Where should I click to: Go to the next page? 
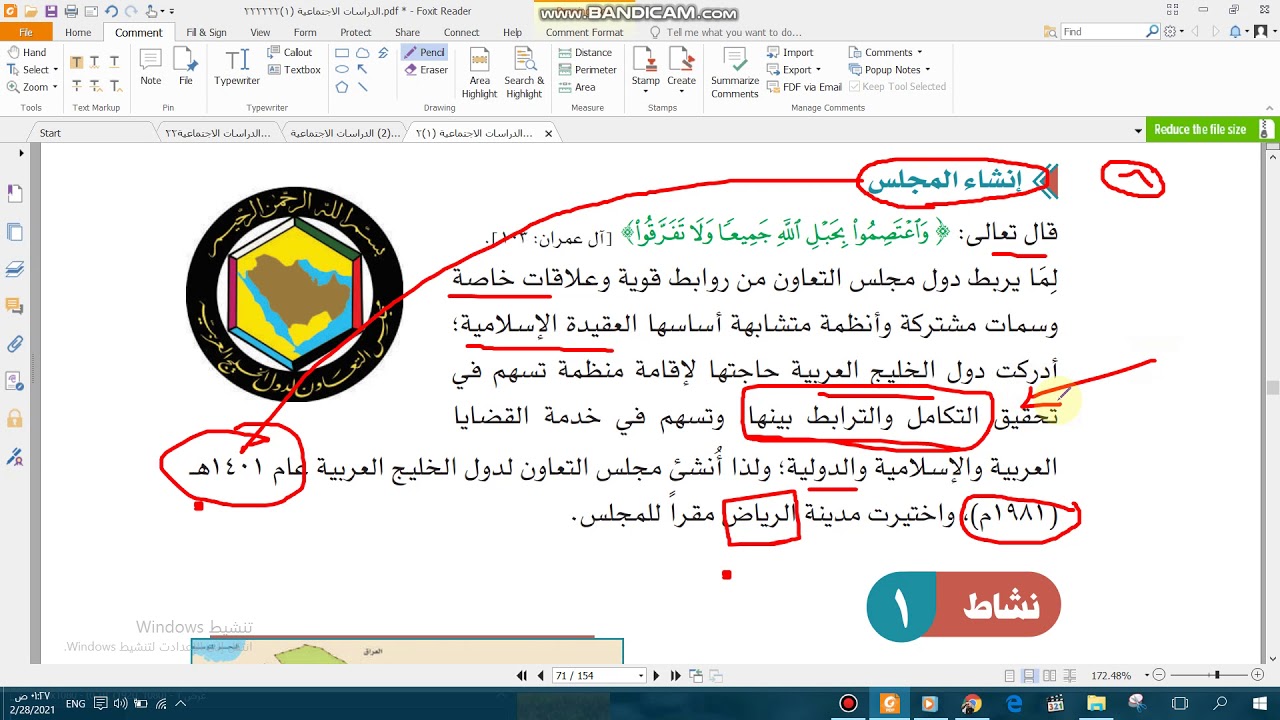(x=657, y=676)
